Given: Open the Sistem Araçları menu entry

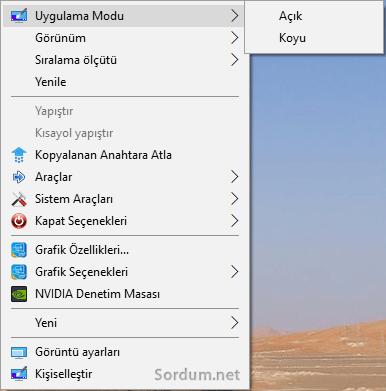Looking at the screenshot, I should coord(125,199).
